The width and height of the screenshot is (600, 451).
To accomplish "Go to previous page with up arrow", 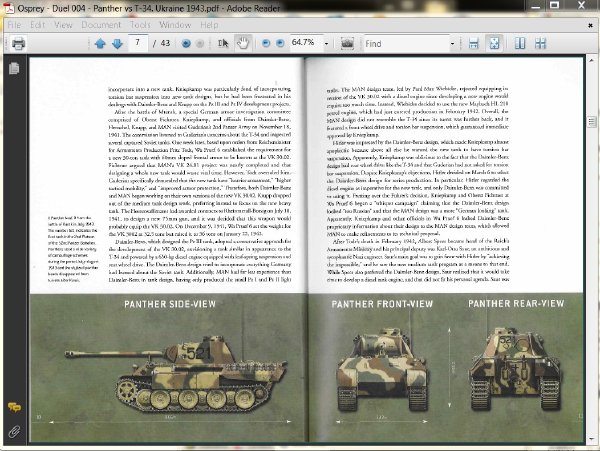I will (100, 43).
